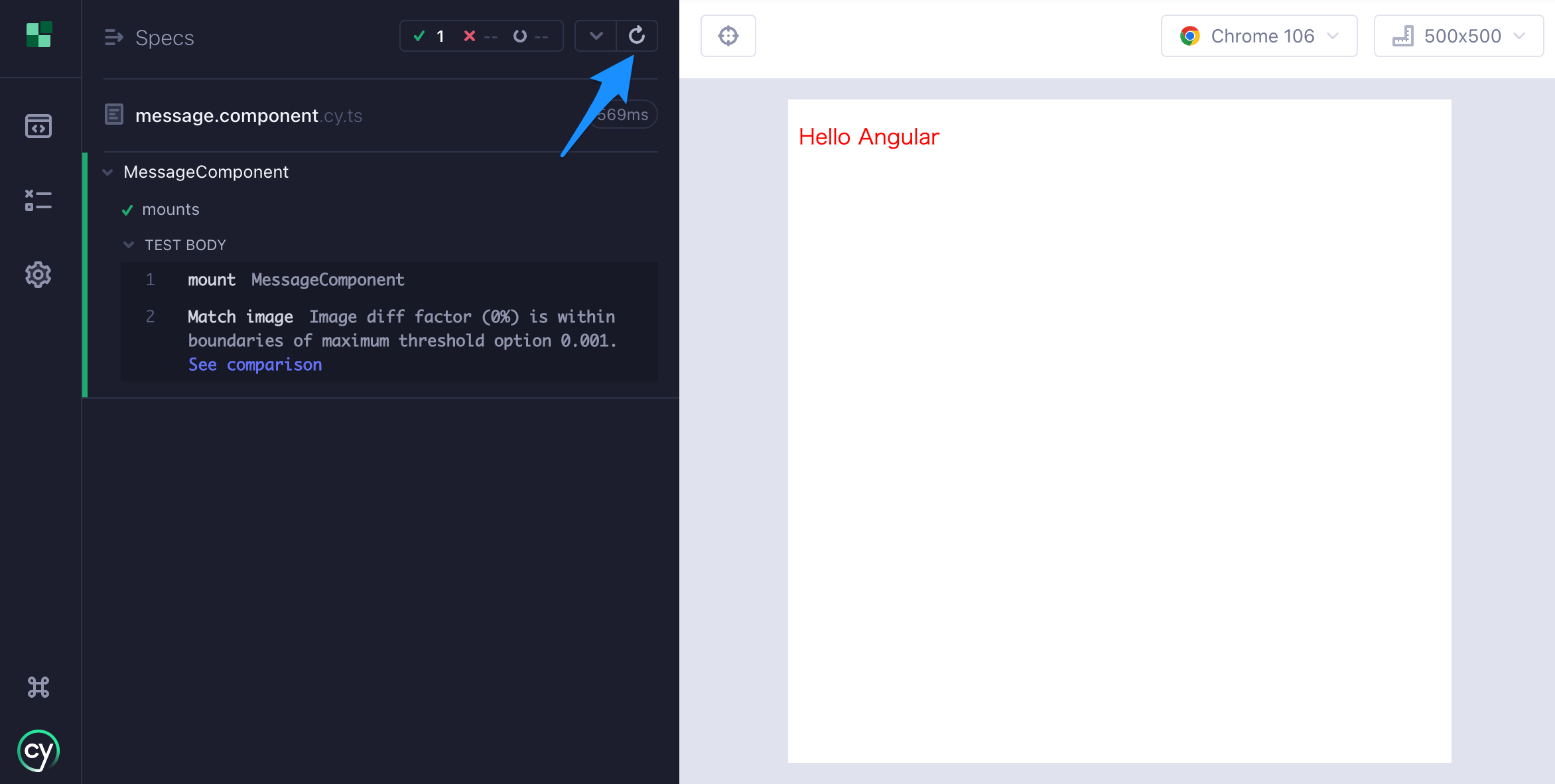The height and width of the screenshot is (784, 1555).
Task: Open the 500x500 viewport dropdown
Action: click(1458, 36)
